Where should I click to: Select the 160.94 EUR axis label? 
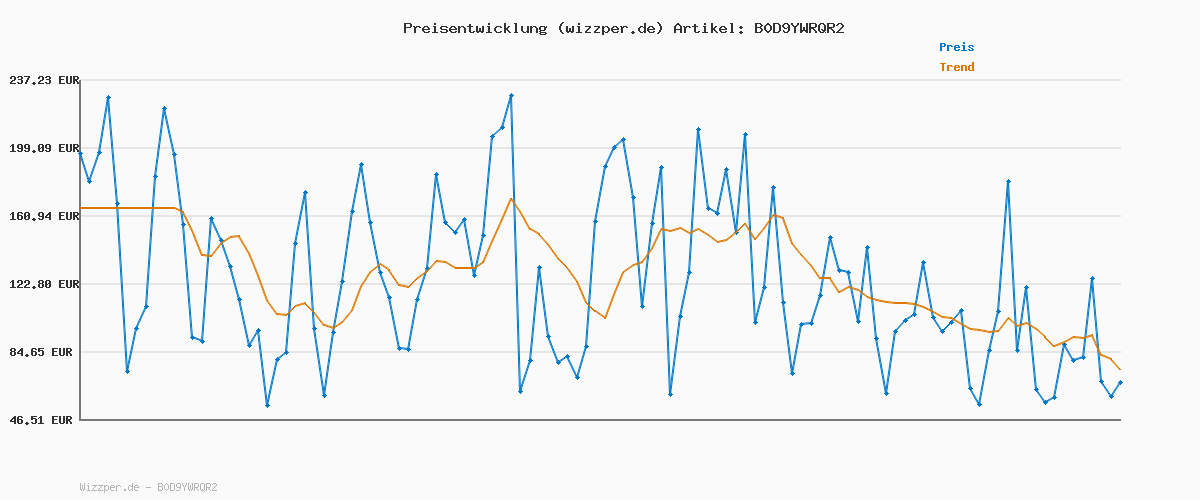click(42, 216)
